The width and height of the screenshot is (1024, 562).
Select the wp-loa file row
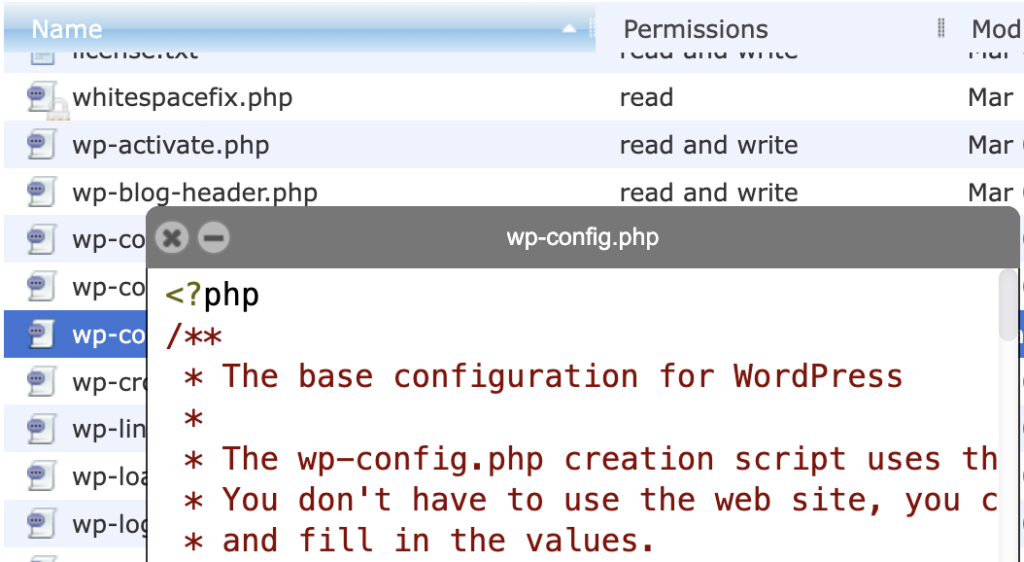[76, 477]
